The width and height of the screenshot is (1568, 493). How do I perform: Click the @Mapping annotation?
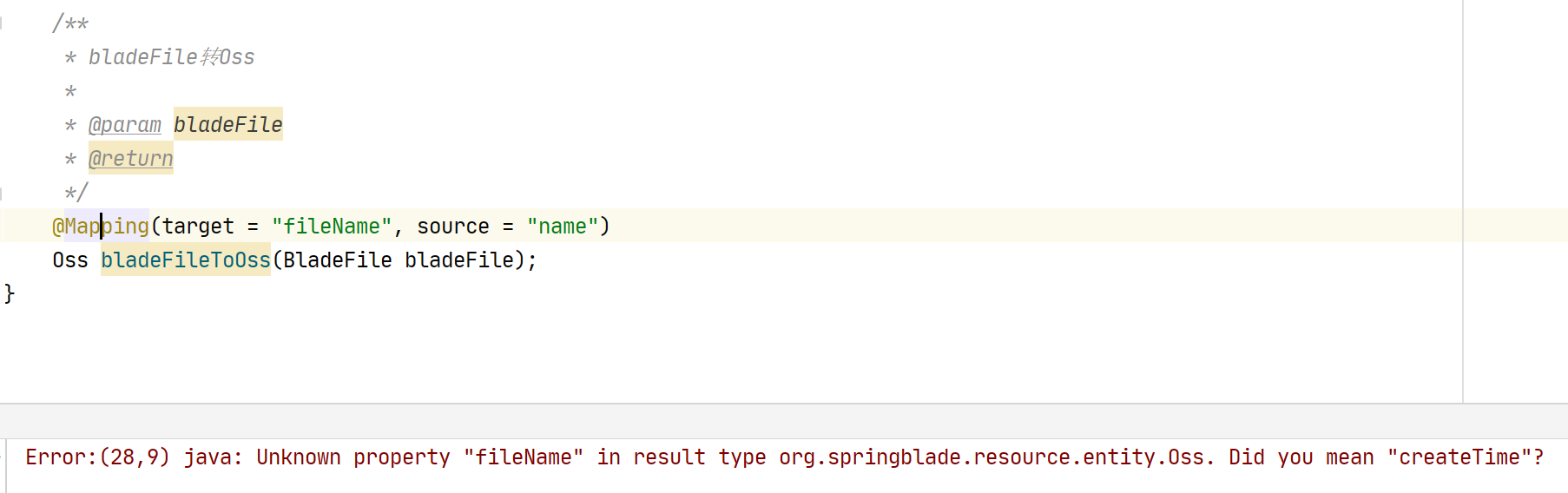[x=101, y=227]
